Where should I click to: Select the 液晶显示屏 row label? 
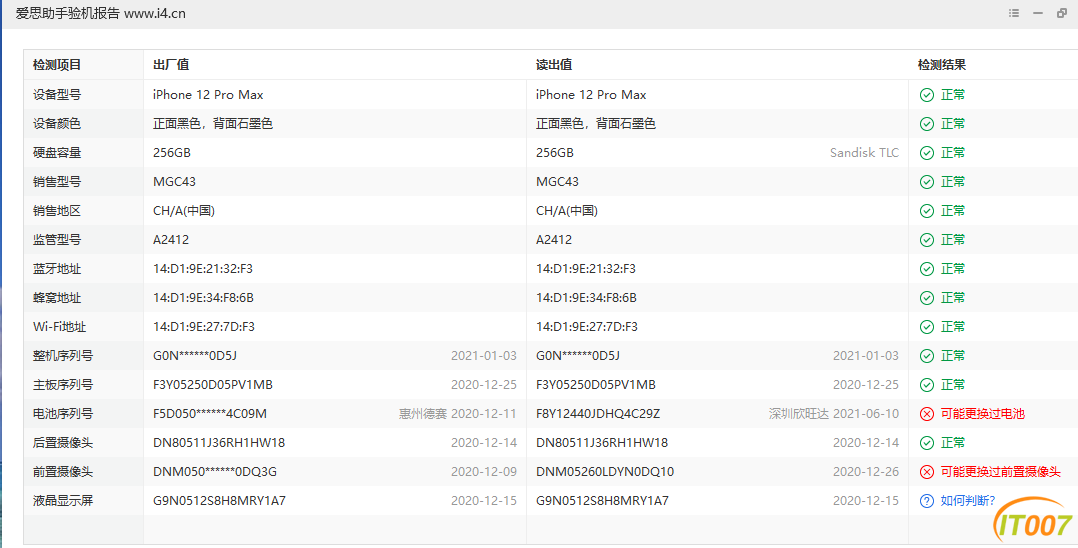pos(63,501)
